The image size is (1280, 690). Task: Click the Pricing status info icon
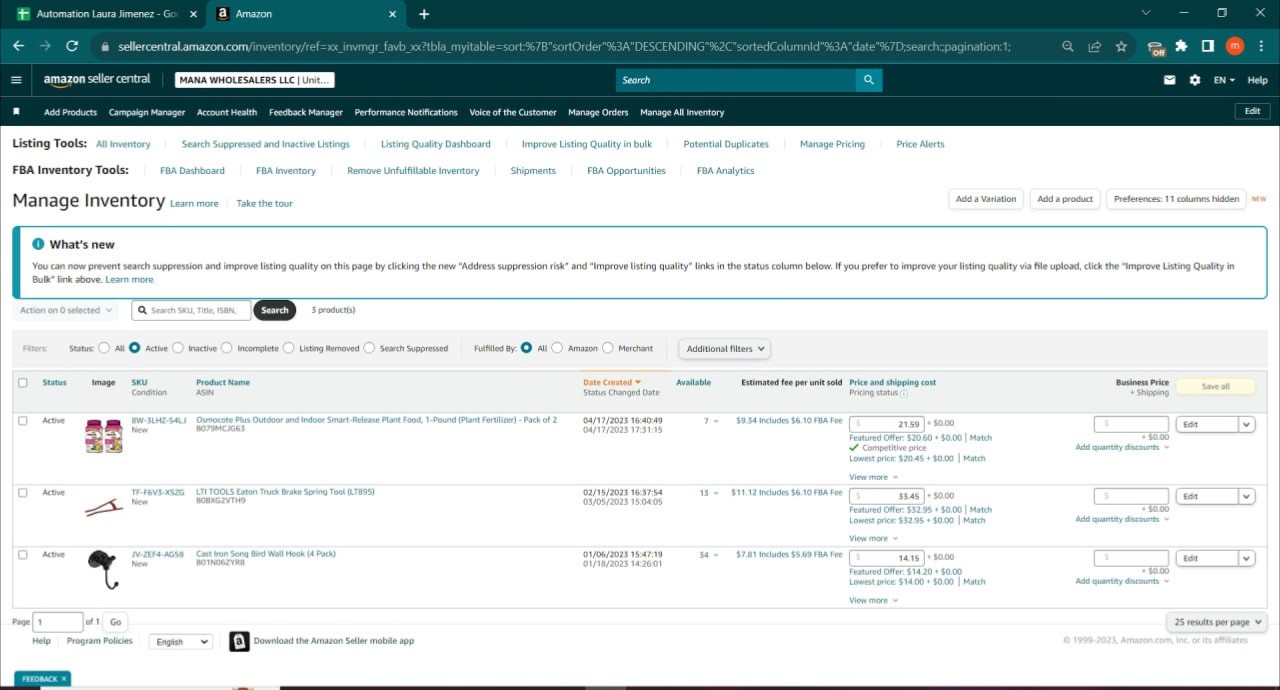click(904, 394)
